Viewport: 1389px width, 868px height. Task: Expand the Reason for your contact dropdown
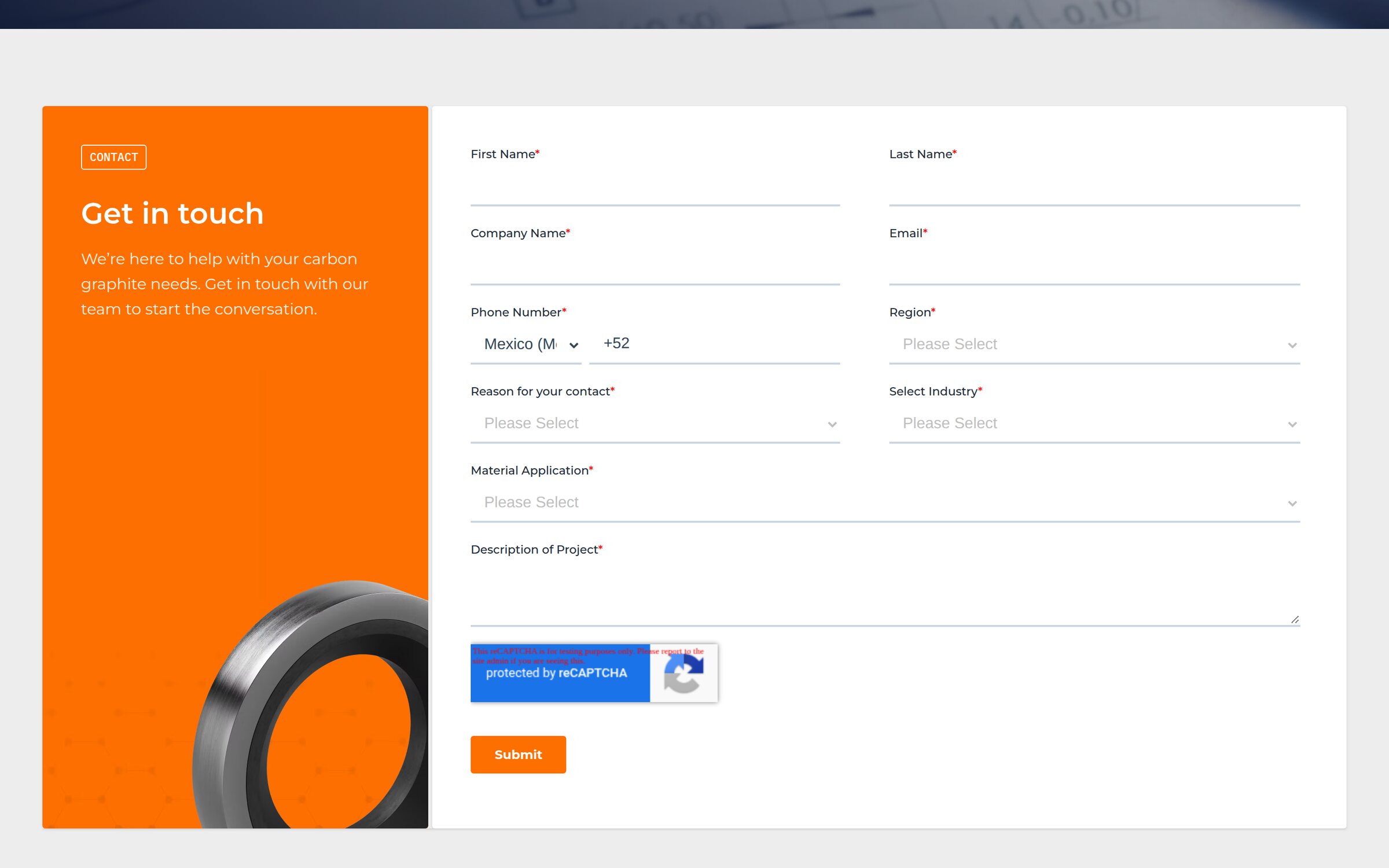tap(655, 424)
